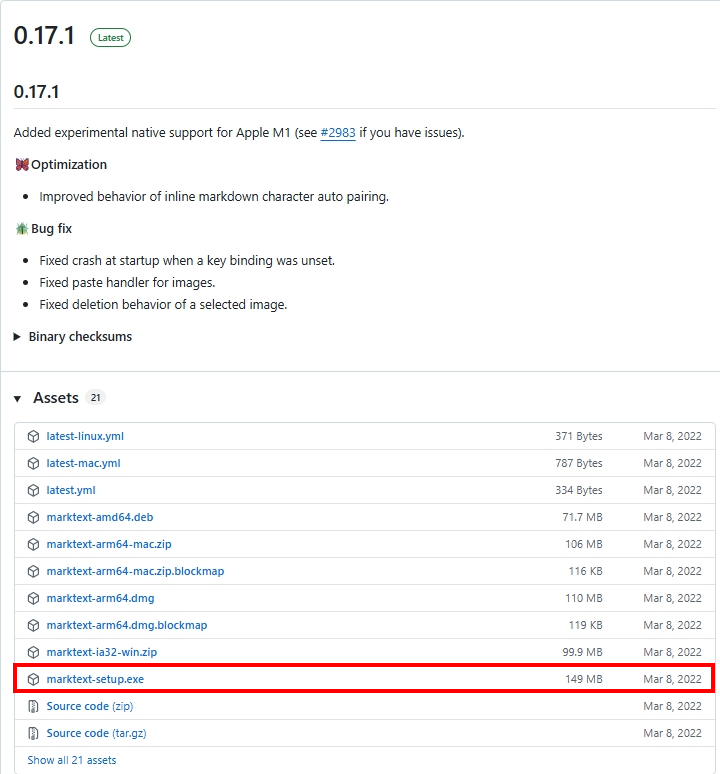Collapse the Assets list triangle
Viewport: 720px width, 774px height.
point(17,398)
